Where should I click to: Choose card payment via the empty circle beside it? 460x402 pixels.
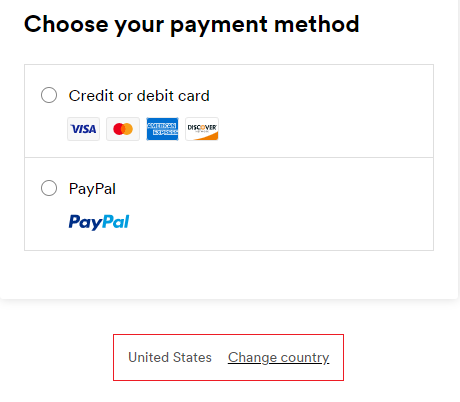pos(49,95)
